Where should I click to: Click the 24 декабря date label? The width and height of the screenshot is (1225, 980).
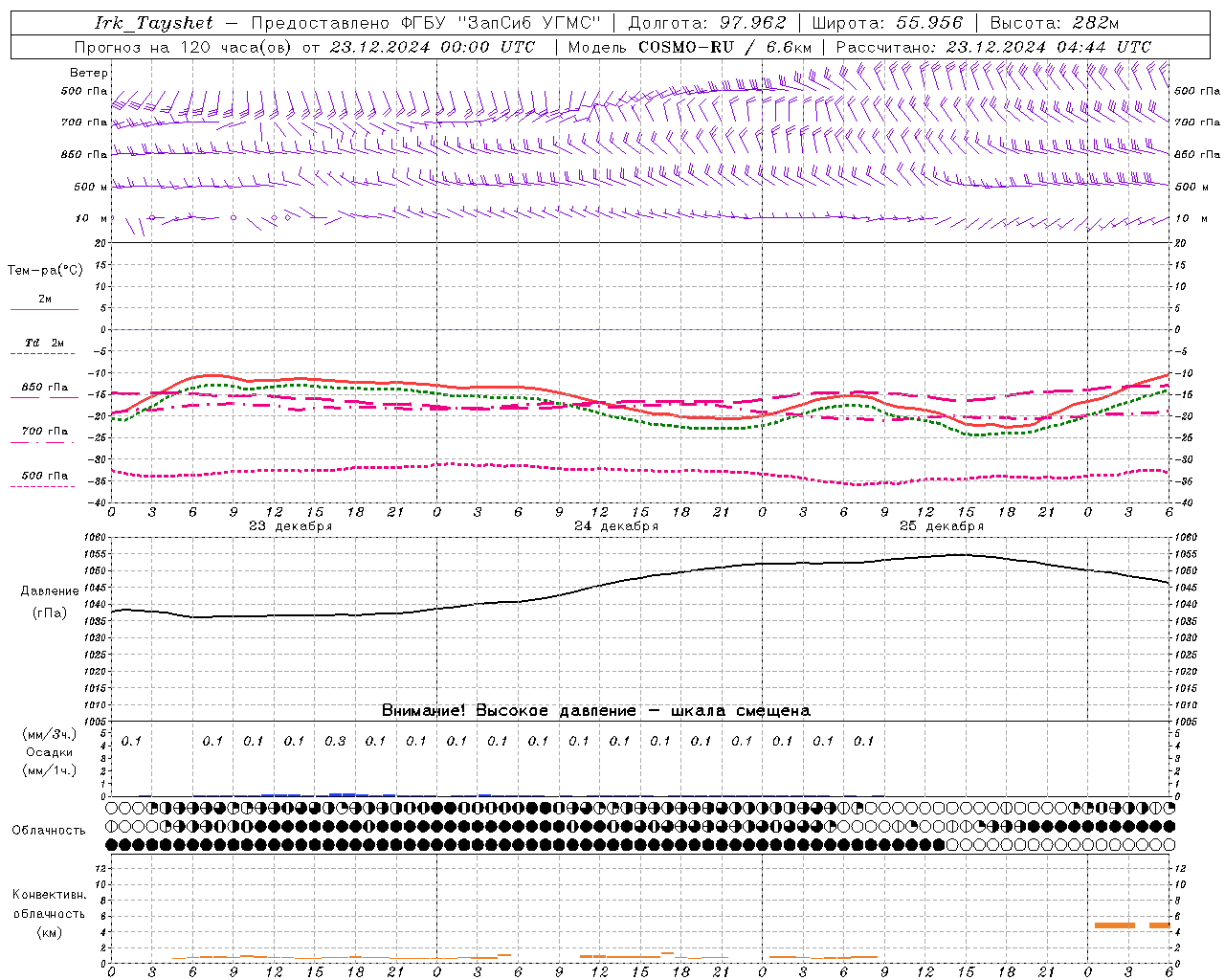click(x=616, y=526)
